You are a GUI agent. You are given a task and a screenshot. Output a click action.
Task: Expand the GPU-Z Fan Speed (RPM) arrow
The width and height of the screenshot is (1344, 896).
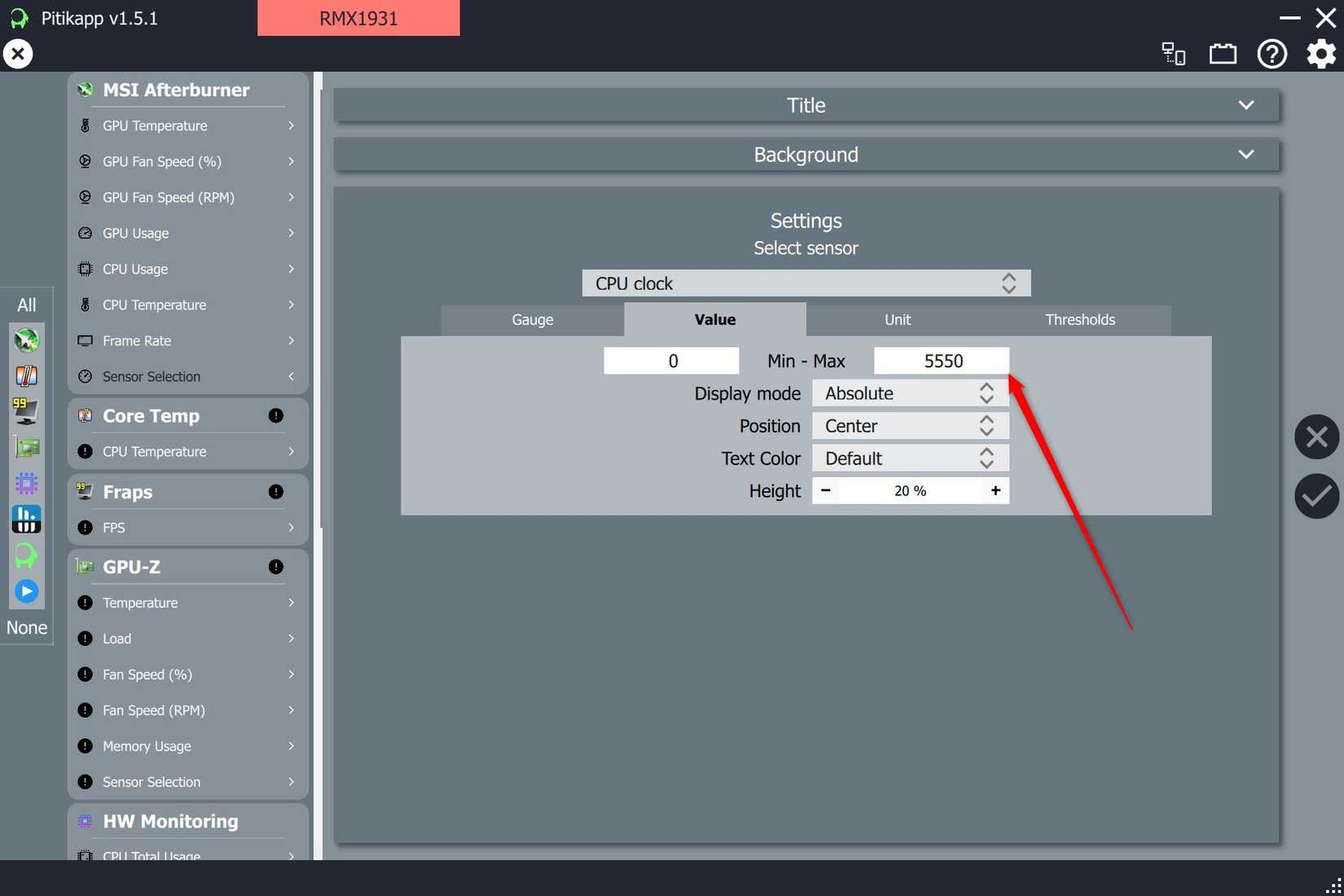click(x=291, y=710)
